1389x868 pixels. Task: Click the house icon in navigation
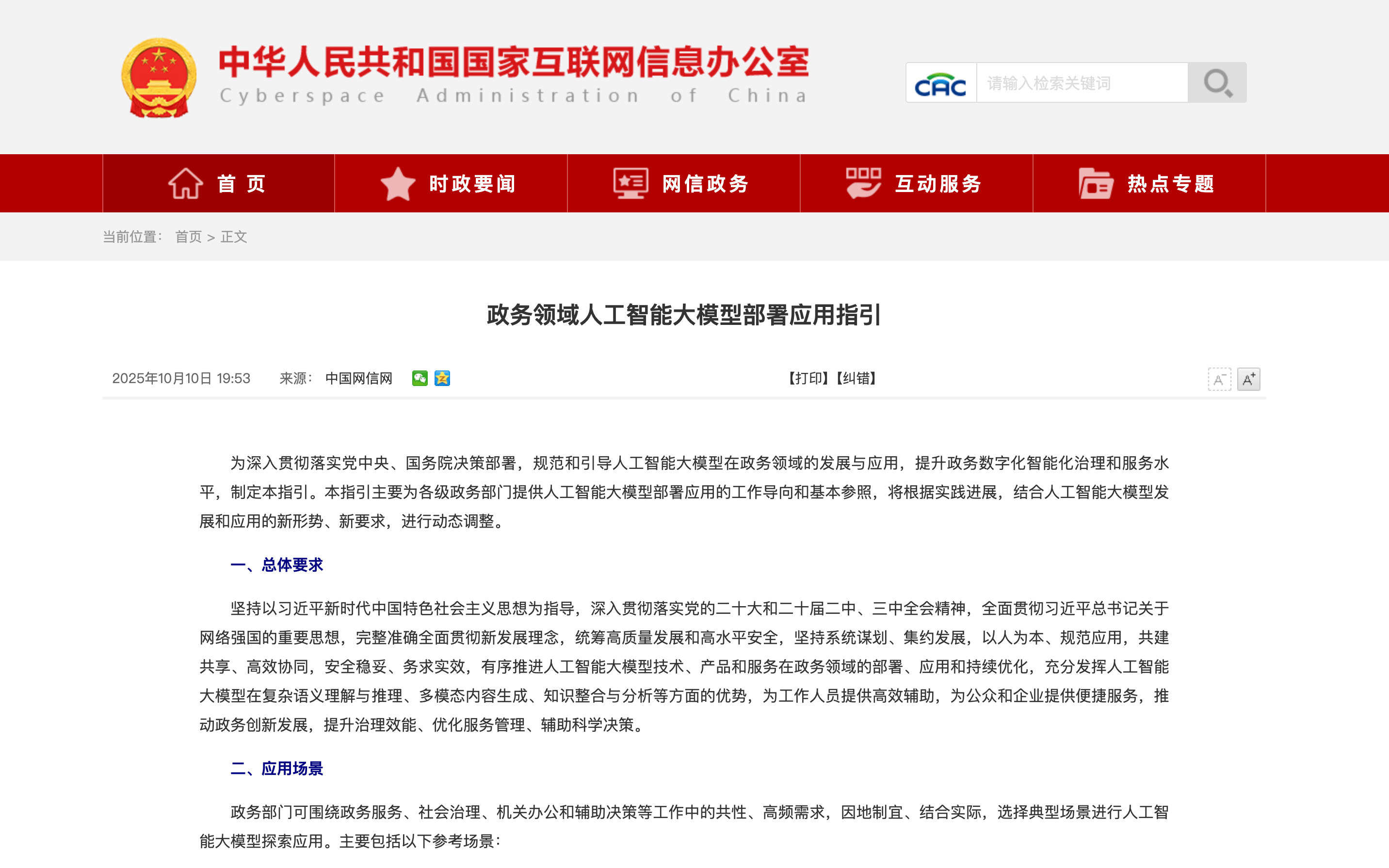click(x=185, y=184)
